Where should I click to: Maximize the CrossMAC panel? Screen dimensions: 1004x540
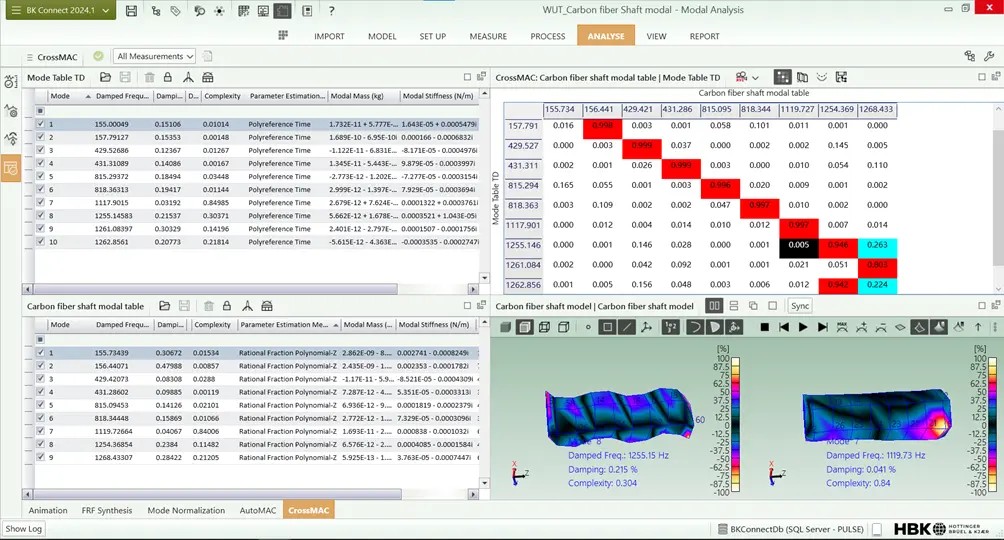point(982,77)
